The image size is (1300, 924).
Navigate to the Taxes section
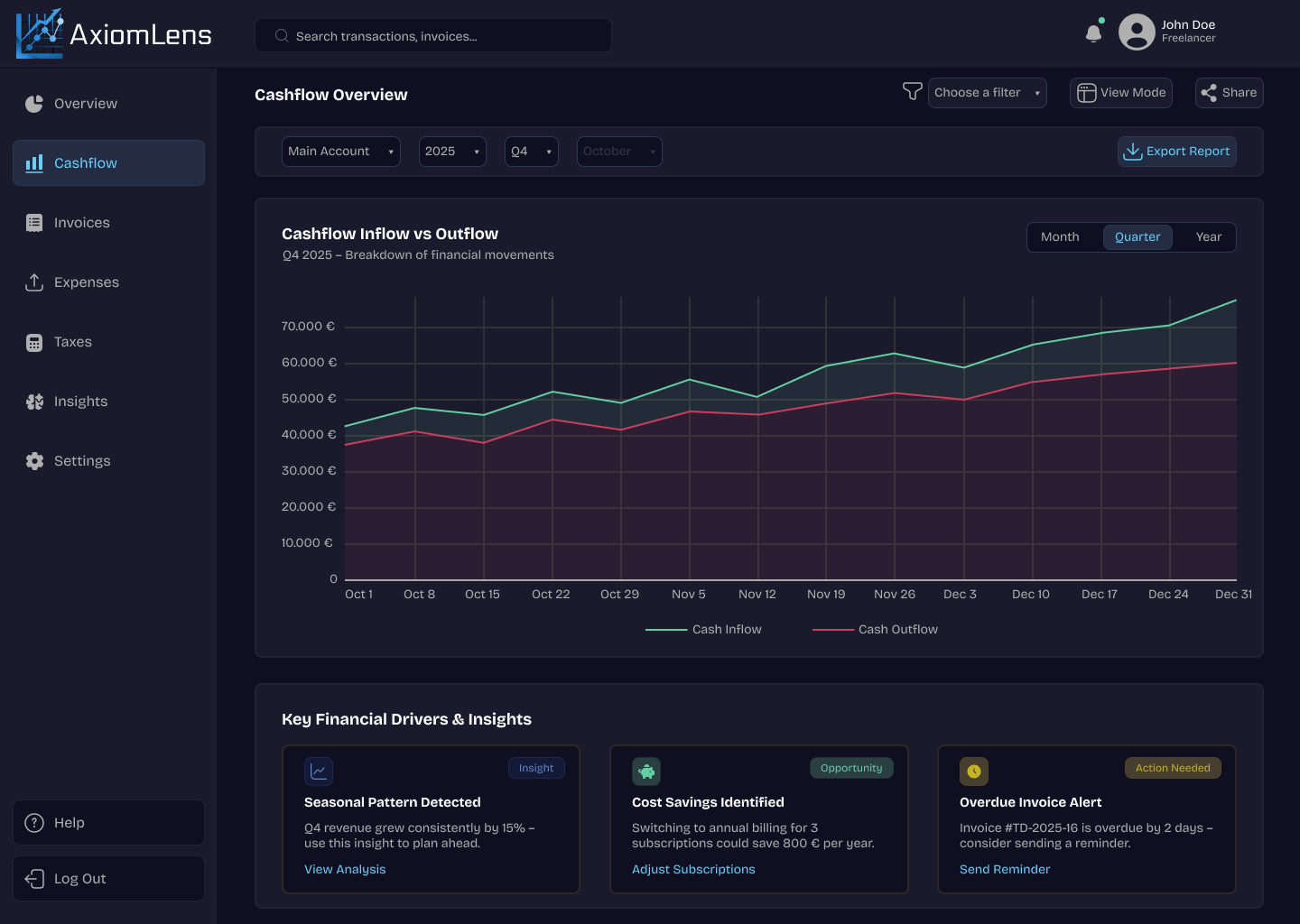pos(72,342)
